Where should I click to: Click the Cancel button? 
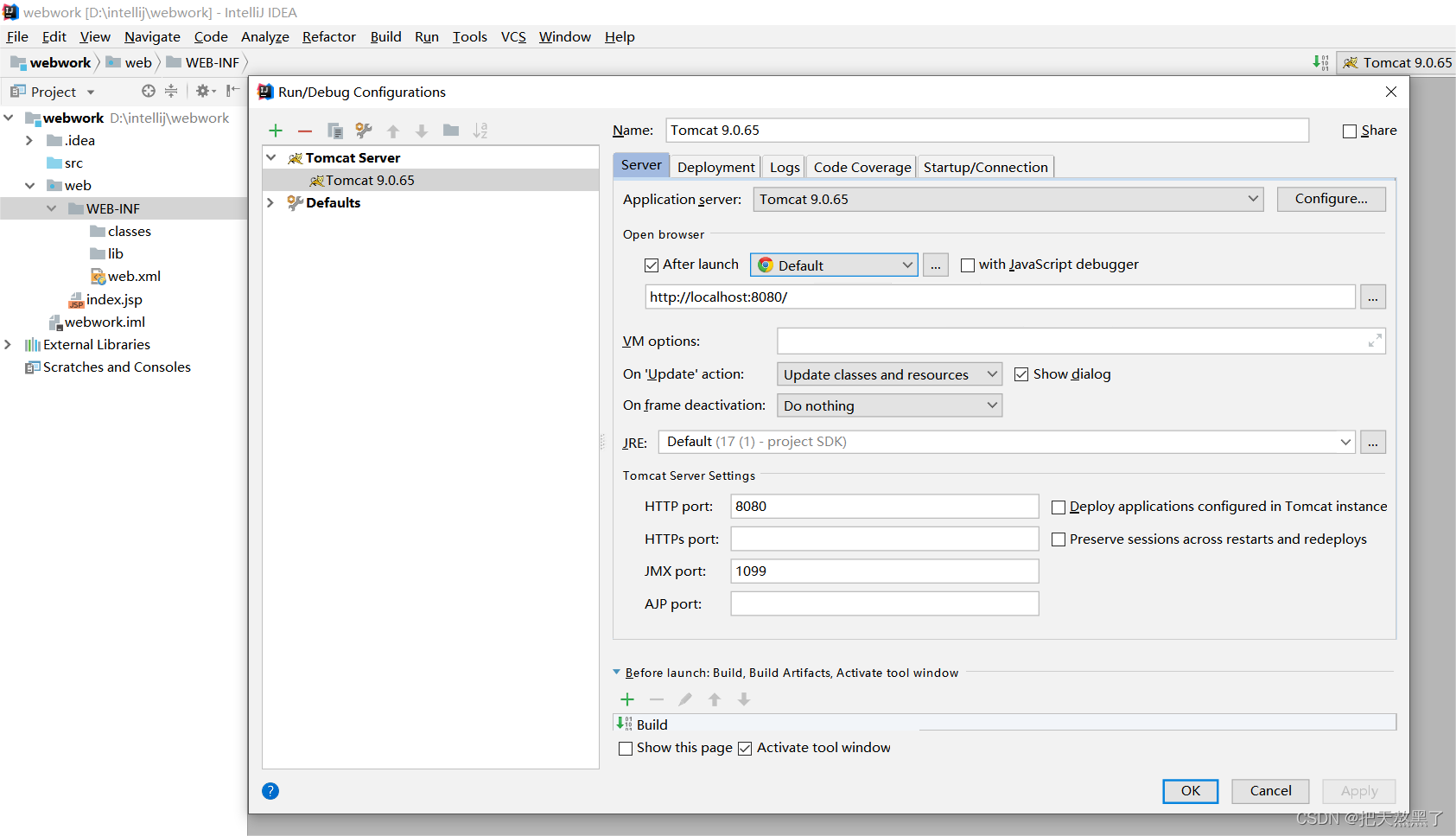click(x=1271, y=791)
